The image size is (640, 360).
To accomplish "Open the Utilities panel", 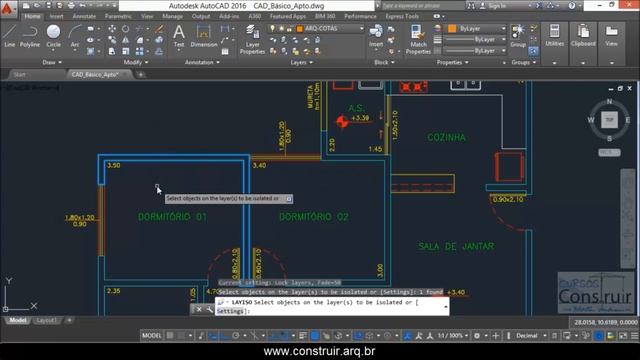I will pos(554,36).
